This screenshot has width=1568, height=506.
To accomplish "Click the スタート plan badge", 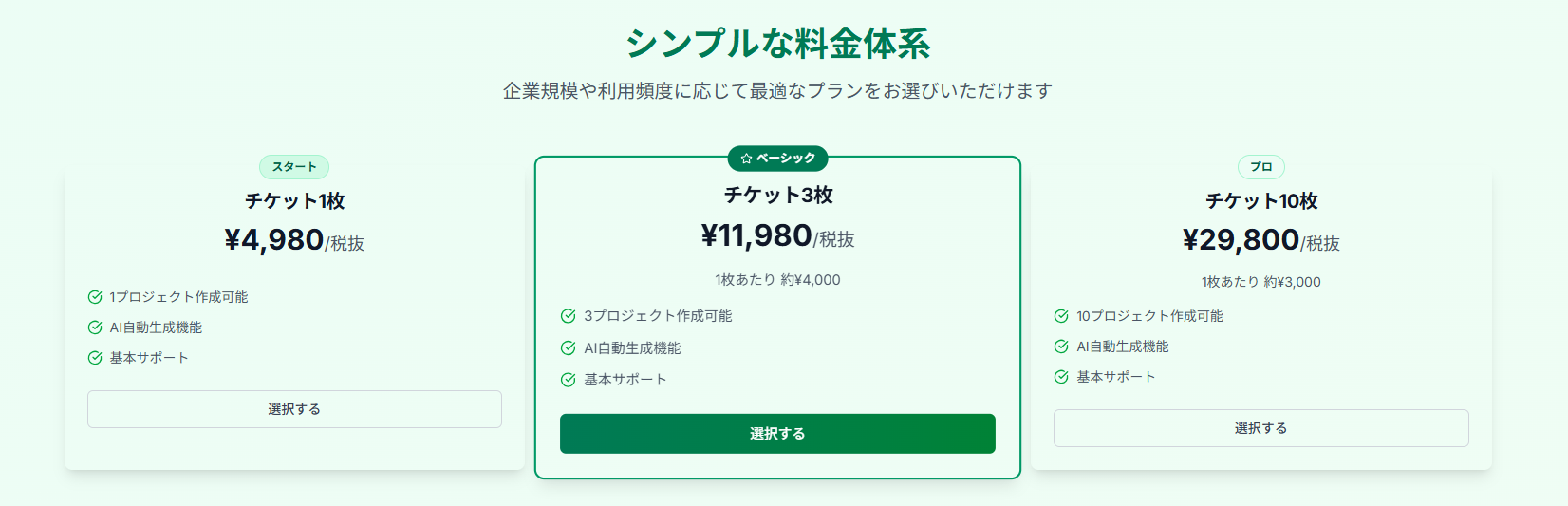I will click(294, 167).
